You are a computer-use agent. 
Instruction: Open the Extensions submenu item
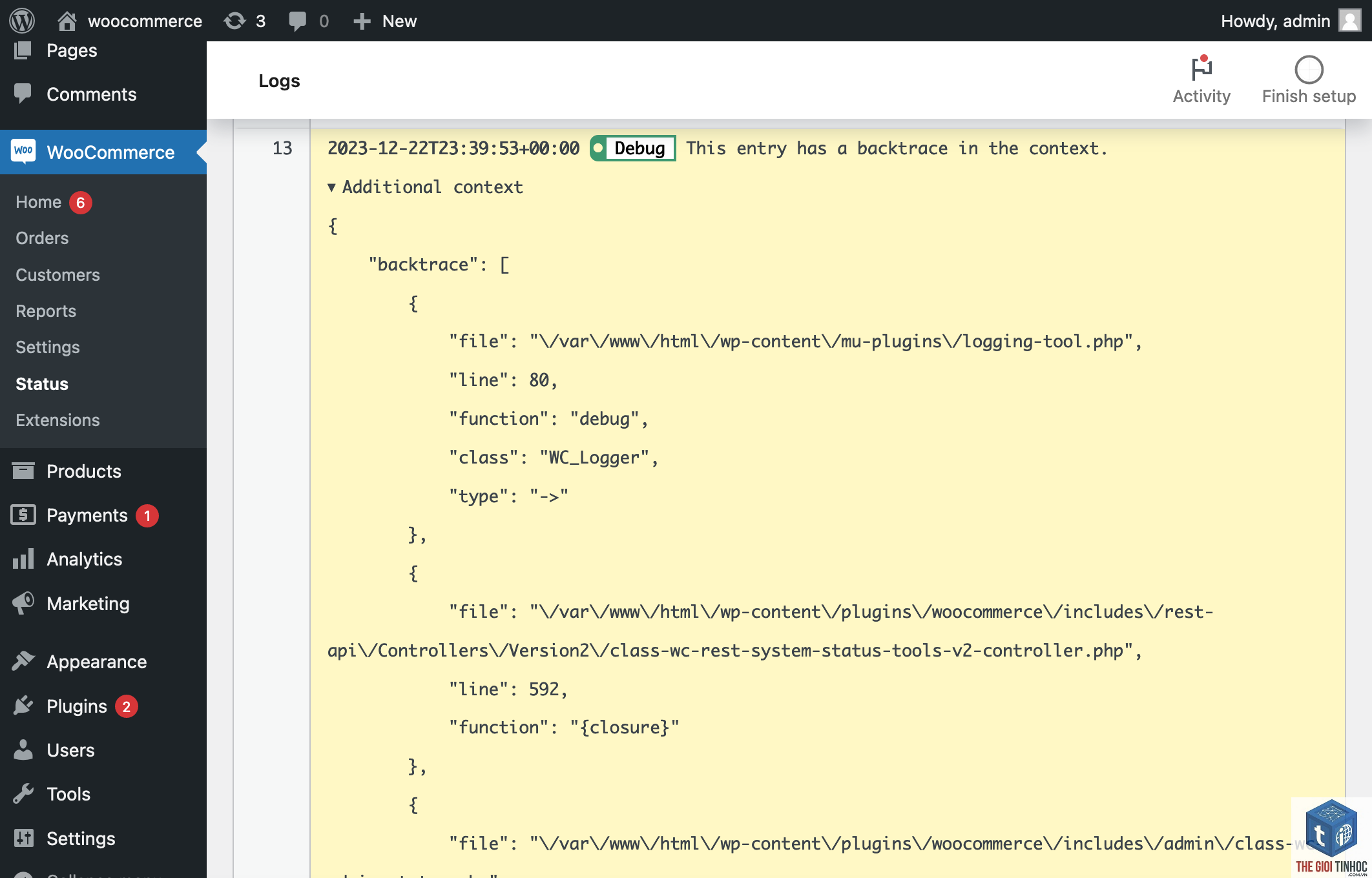(x=57, y=420)
